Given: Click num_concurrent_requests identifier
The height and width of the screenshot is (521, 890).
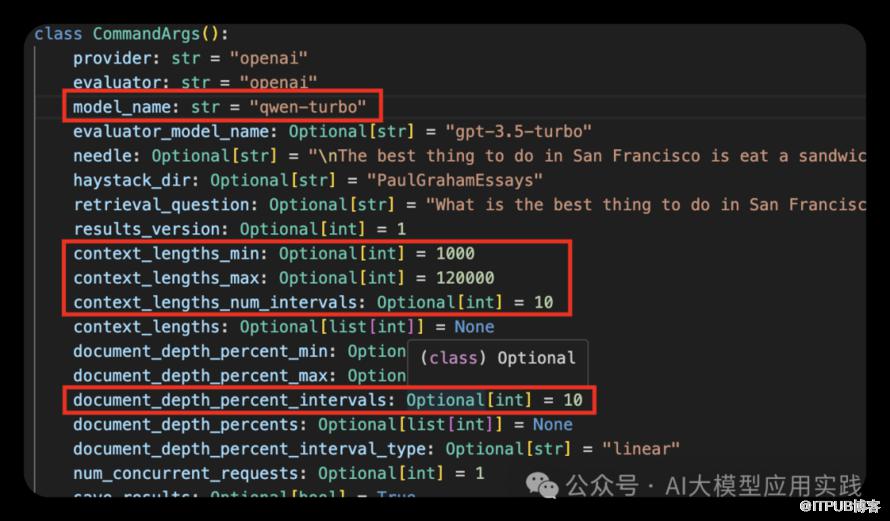Looking at the screenshot, I should click(x=186, y=473).
